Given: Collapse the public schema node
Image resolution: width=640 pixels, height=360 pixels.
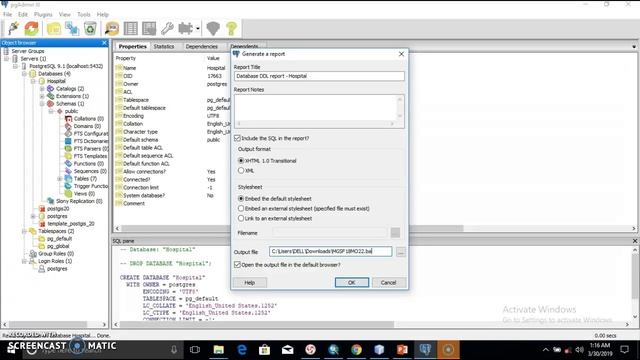Looking at the screenshot, I should [51, 111].
